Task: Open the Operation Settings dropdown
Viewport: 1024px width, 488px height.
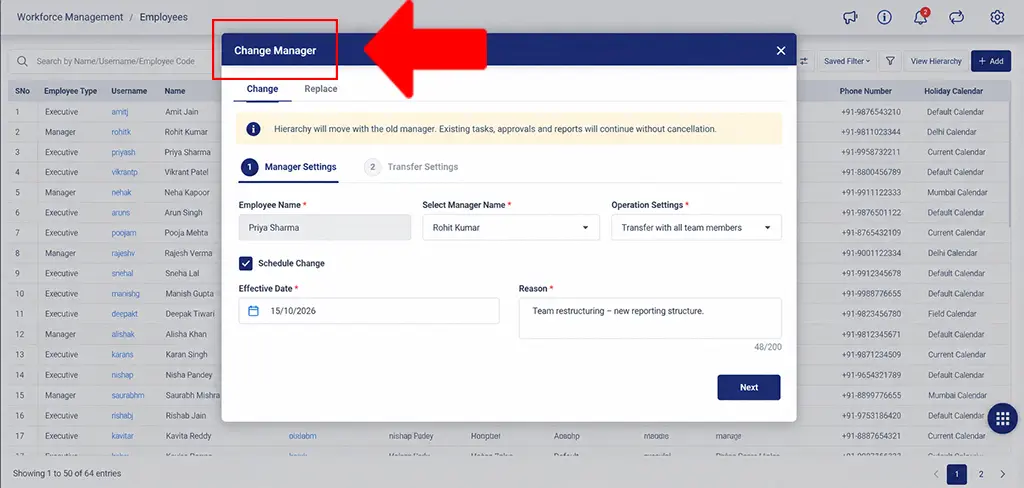Action: click(696, 228)
